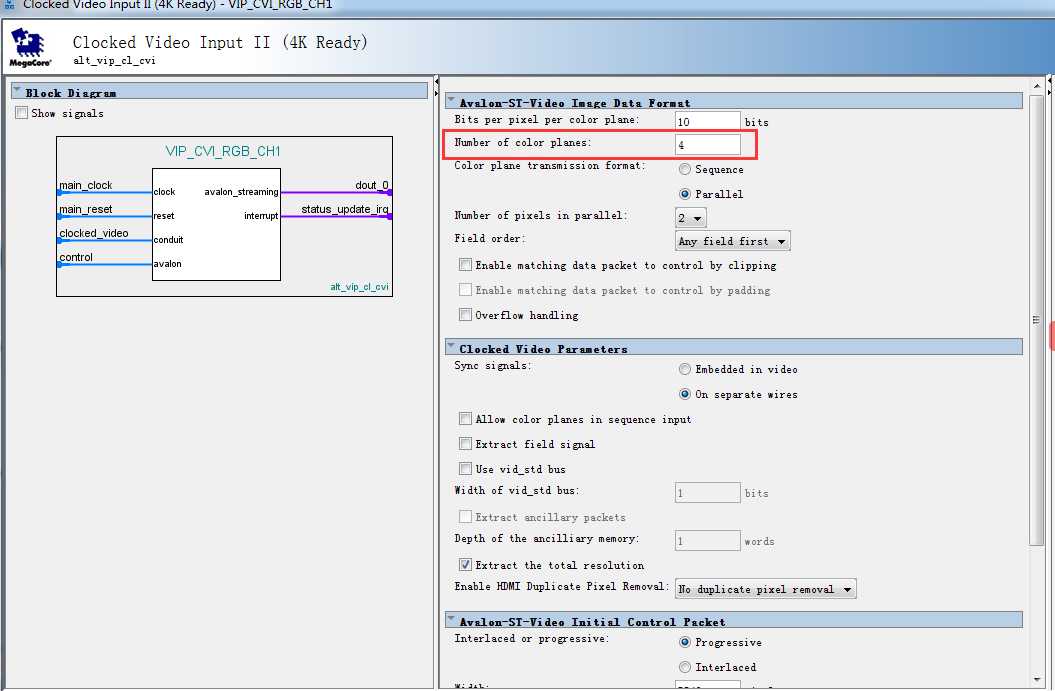The height and width of the screenshot is (691, 1055).
Task: Click the title bar application icon
Action: click(9, 4)
